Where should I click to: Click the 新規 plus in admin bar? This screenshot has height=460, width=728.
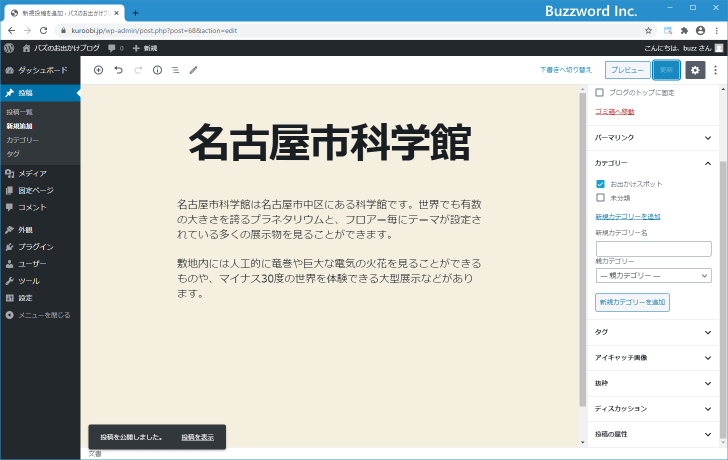pos(145,48)
